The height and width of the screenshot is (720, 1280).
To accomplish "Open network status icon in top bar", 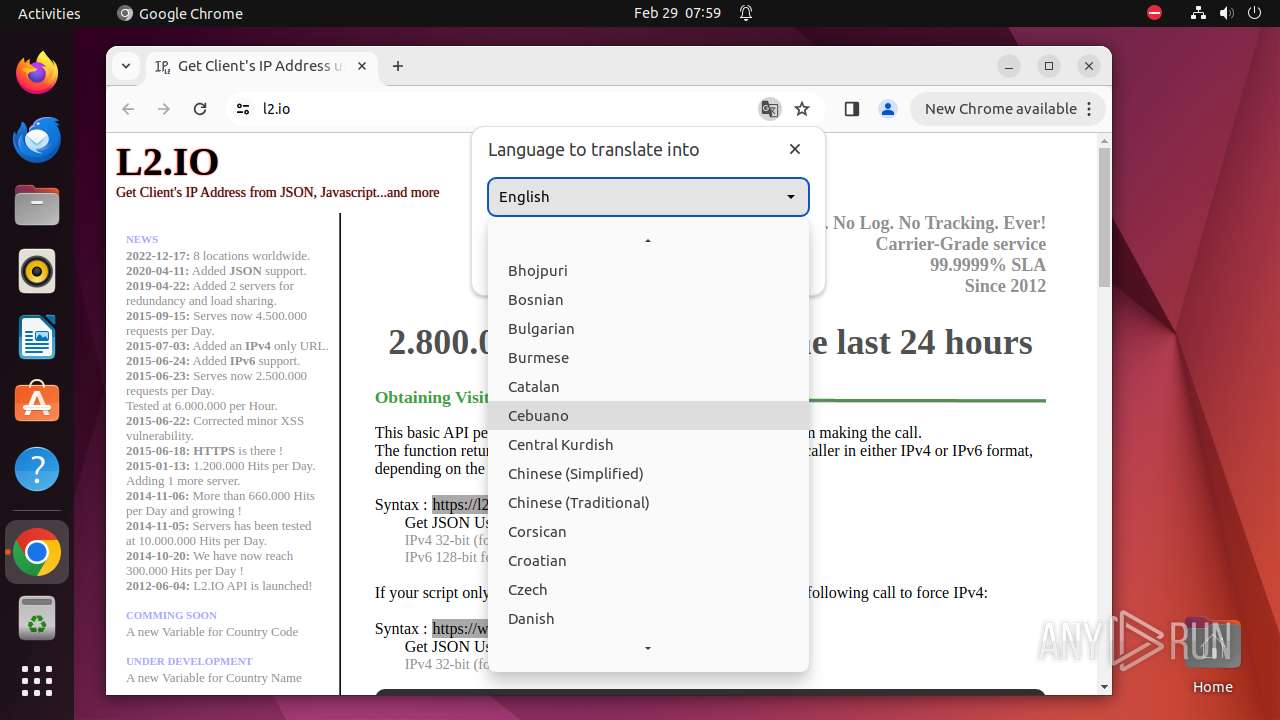I will [x=1199, y=13].
